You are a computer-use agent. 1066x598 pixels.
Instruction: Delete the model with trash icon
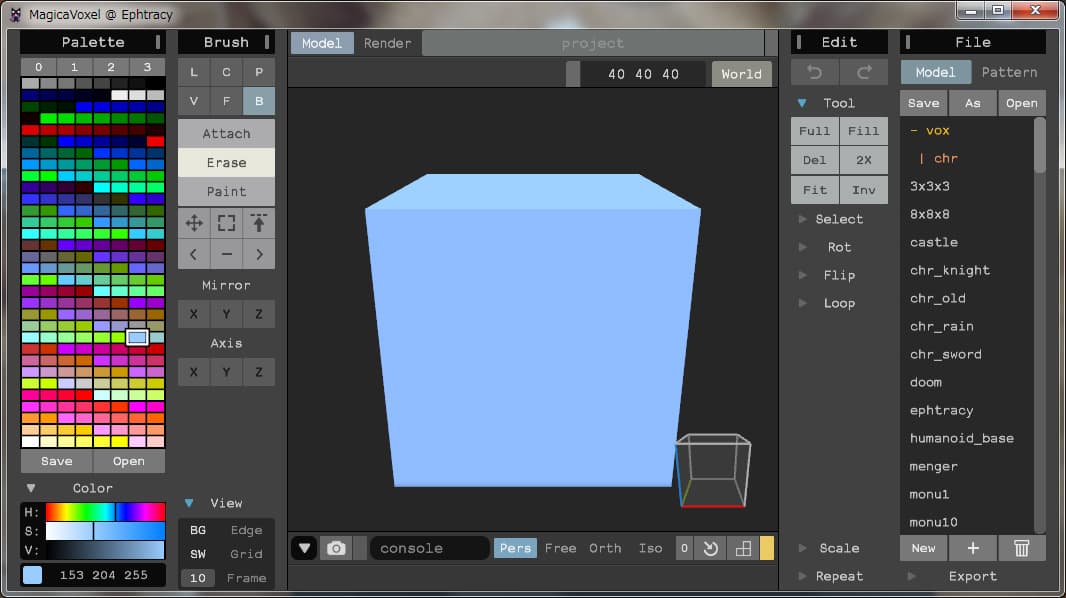[x=1021, y=548]
